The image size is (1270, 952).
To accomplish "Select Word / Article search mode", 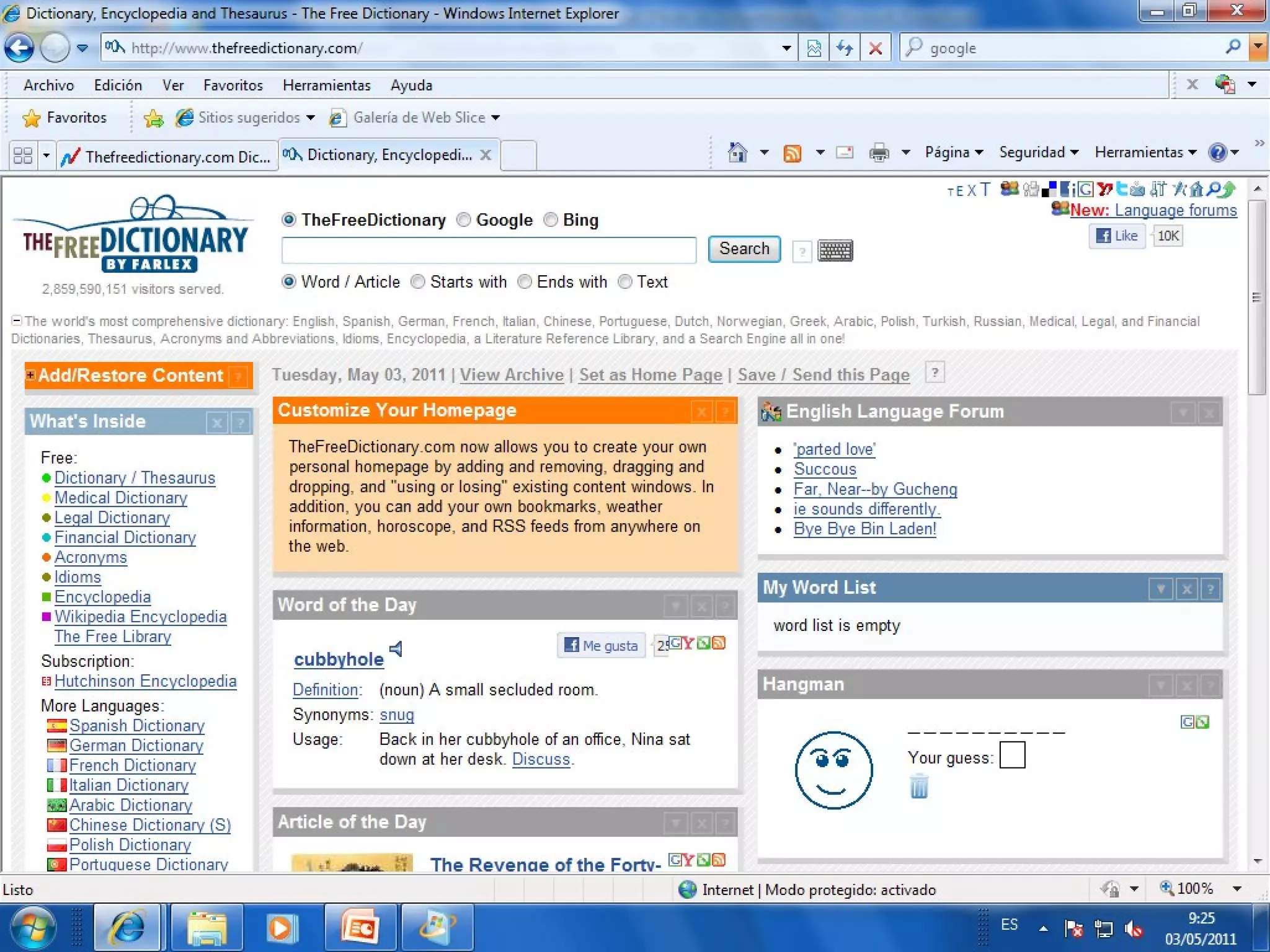I will point(288,281).
